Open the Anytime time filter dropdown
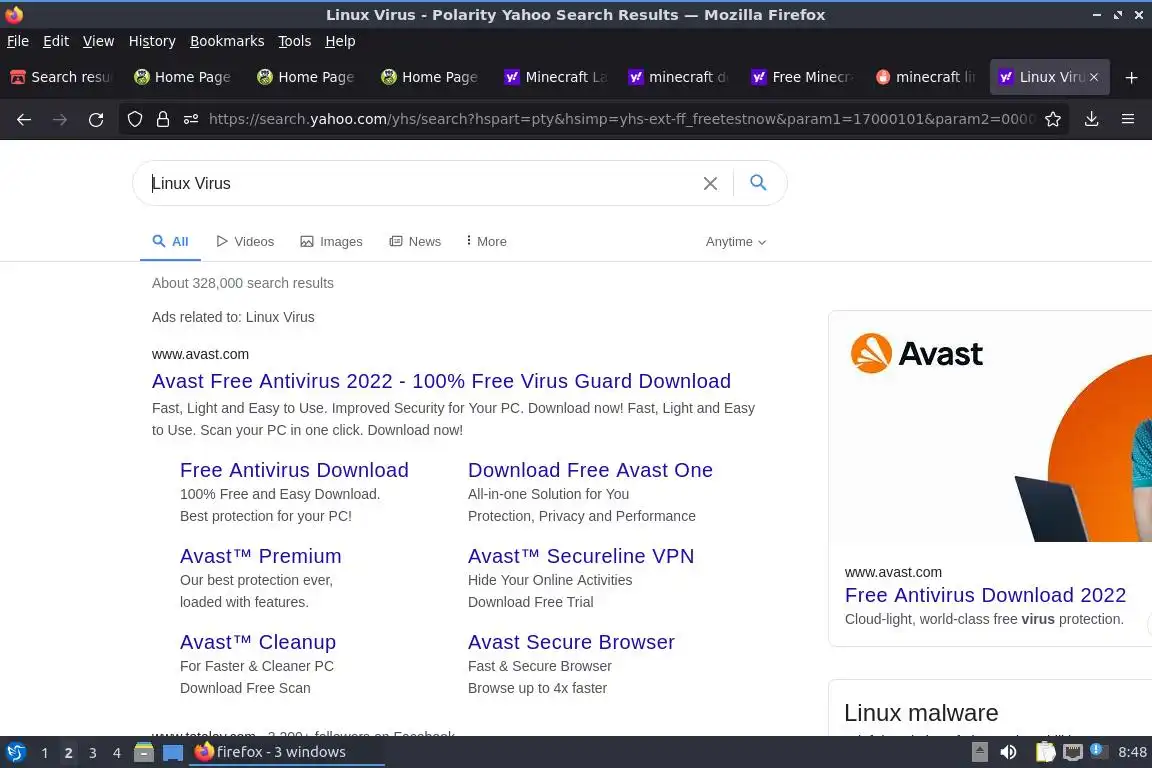This screenshot has width=1152, height=768. pyautogui.click(x=735, y=242)
